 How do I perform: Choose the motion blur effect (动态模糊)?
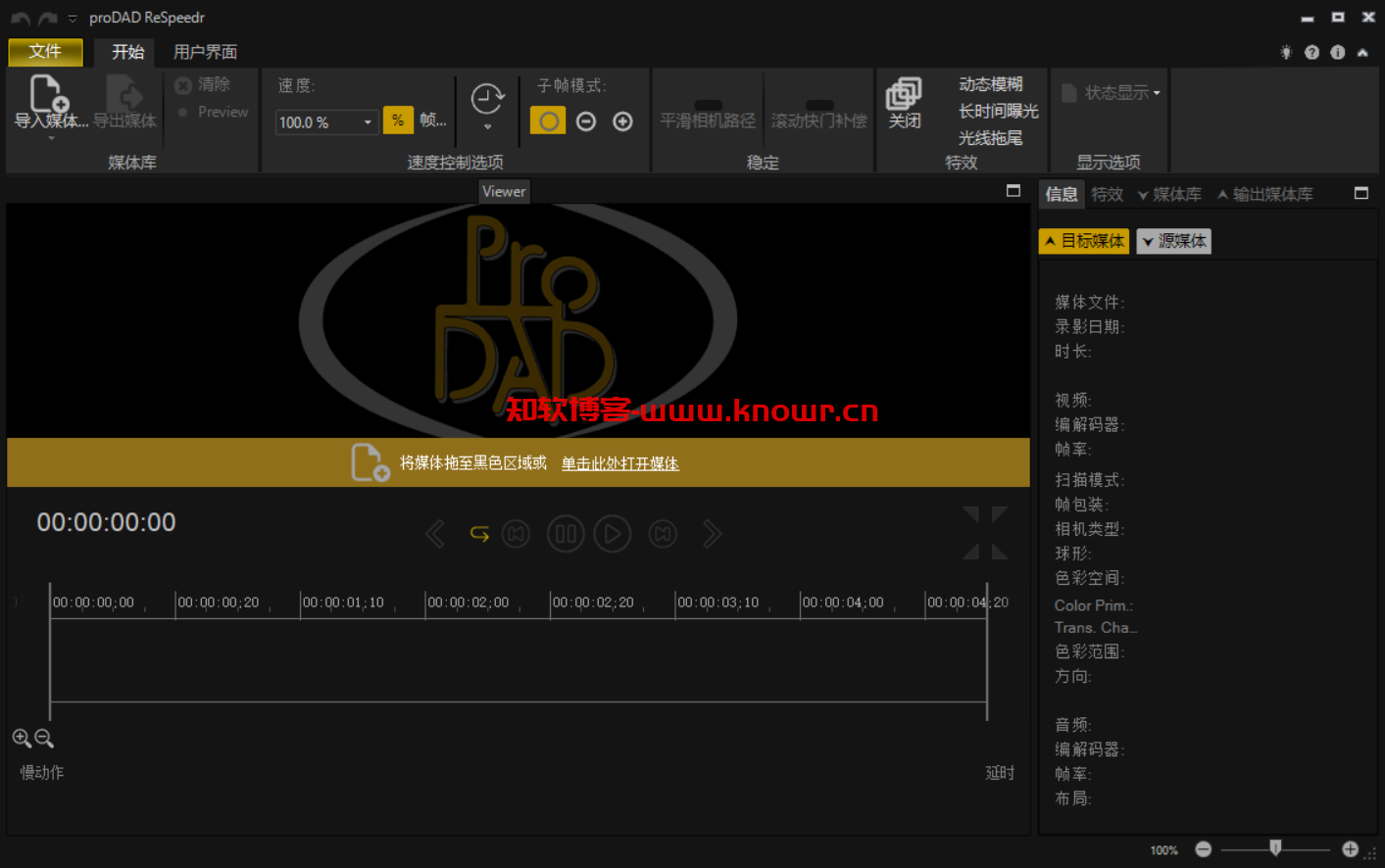(x=990, y=84)
